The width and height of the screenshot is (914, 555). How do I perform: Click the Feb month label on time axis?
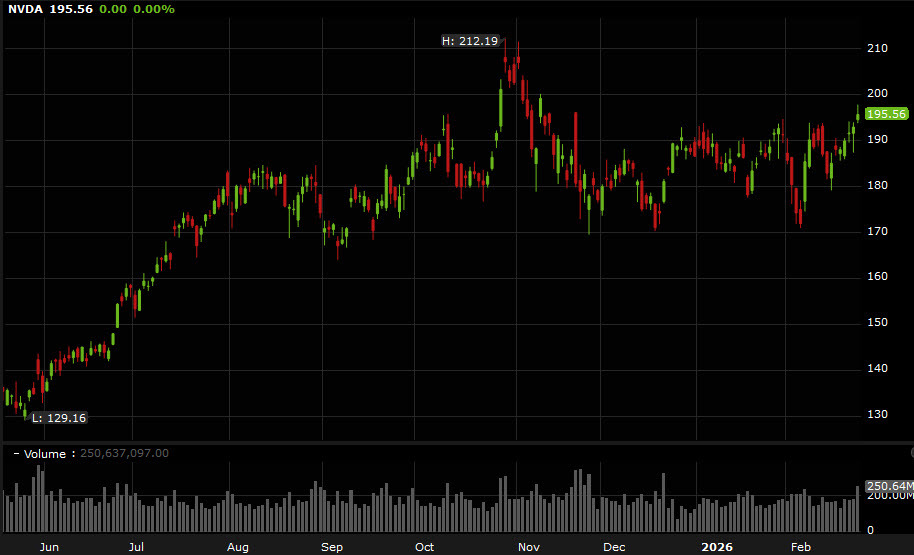click(x=800, y=547)
